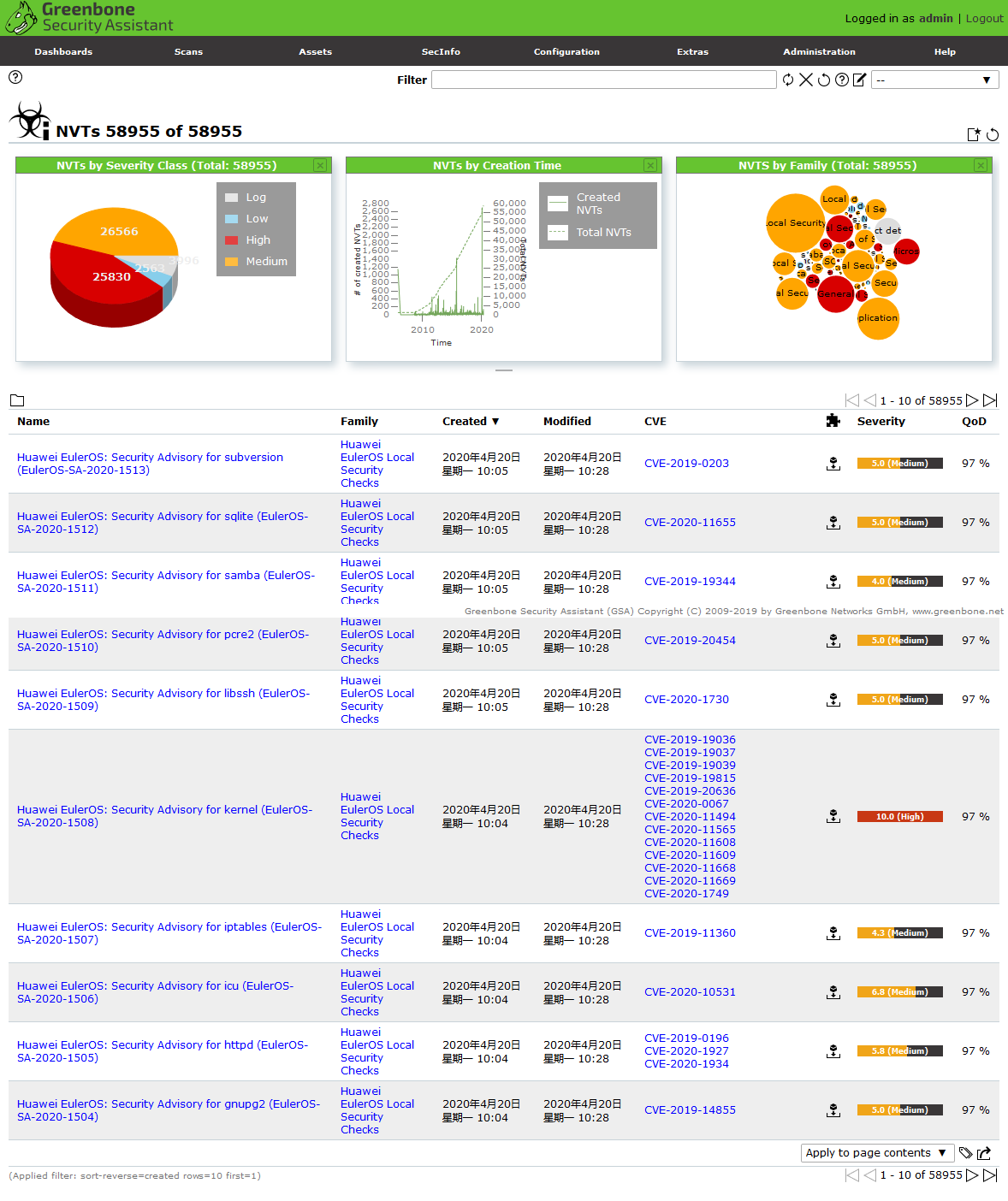The width and height of the screenshot is (1008, 1201).
Task: Click the 6.8 (Medium) severity bar
Action: [899, 992]
